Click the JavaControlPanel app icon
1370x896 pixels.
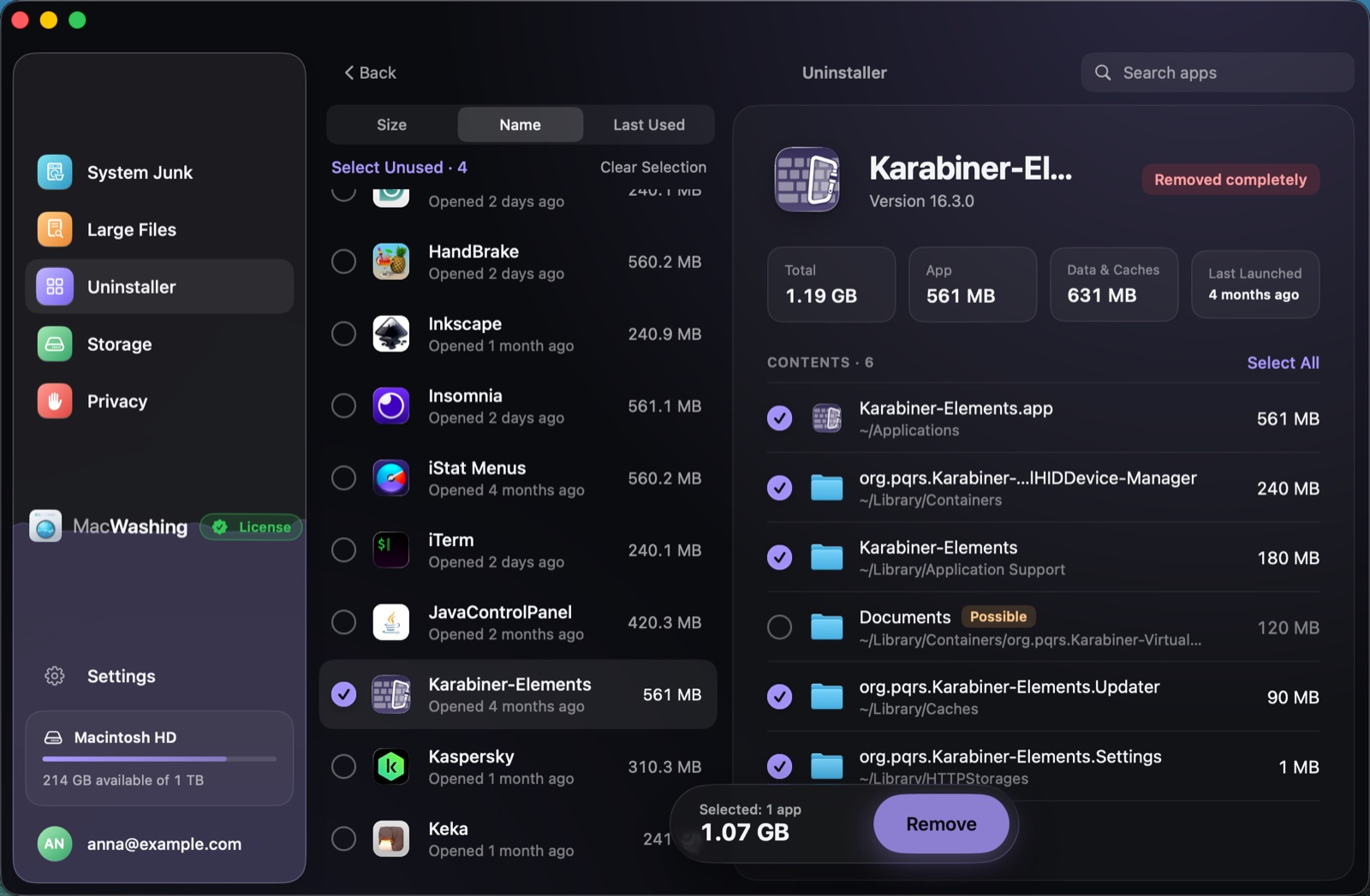coord(391,622)
